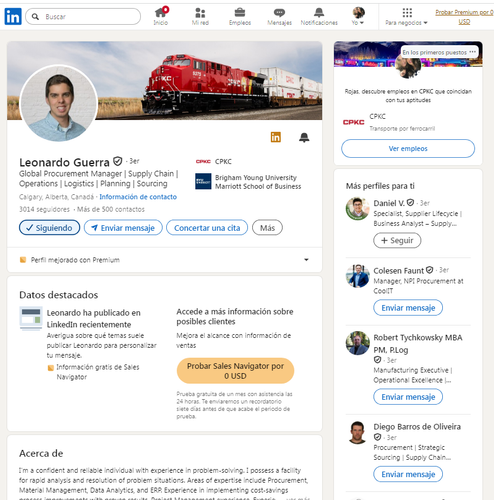Go to Inicio in the top navigation

tap(161, 16)
